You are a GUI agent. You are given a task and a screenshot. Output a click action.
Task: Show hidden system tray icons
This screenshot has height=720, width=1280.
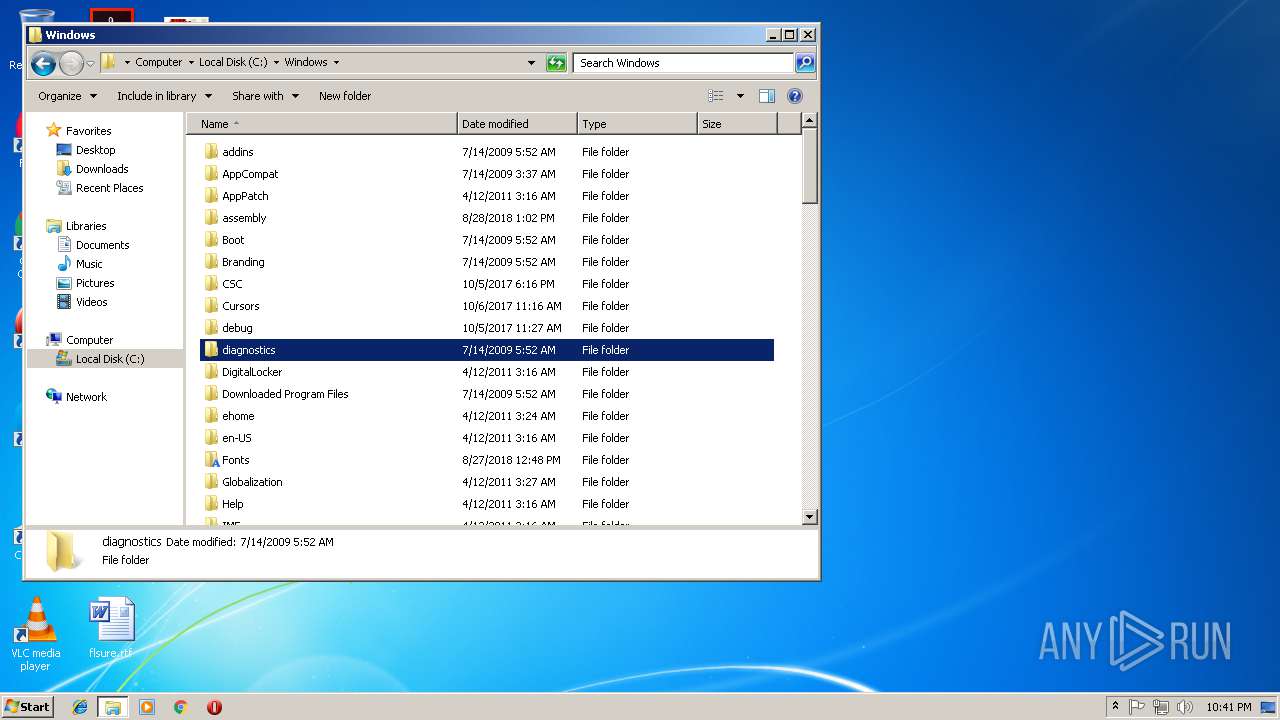point(1115,706)
